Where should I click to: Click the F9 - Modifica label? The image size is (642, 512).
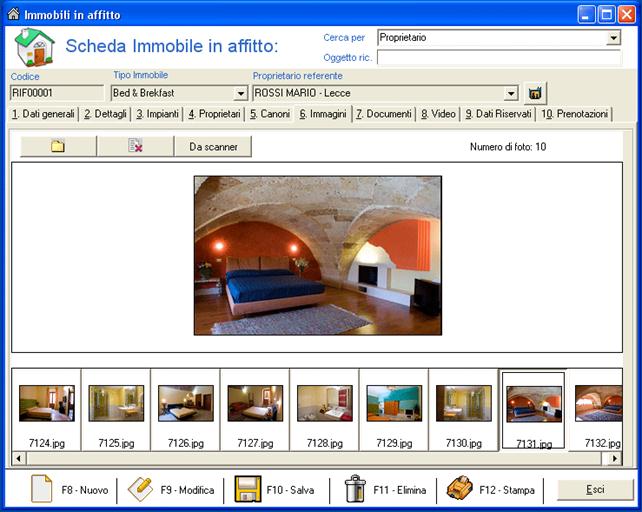(x=187, y=490)
